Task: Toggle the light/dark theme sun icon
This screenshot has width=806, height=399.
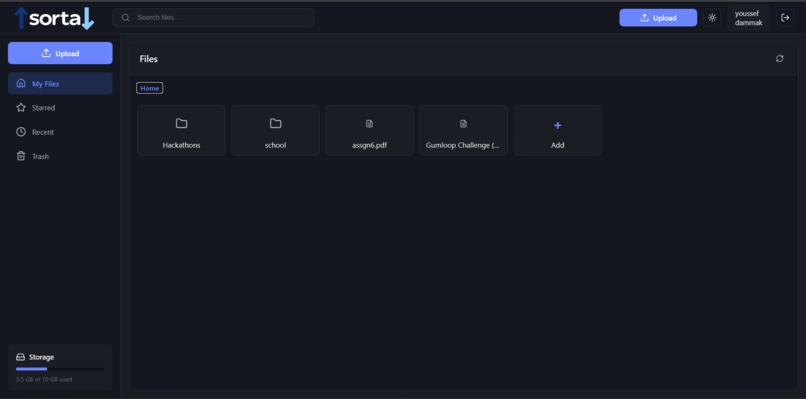Action: 712,17
